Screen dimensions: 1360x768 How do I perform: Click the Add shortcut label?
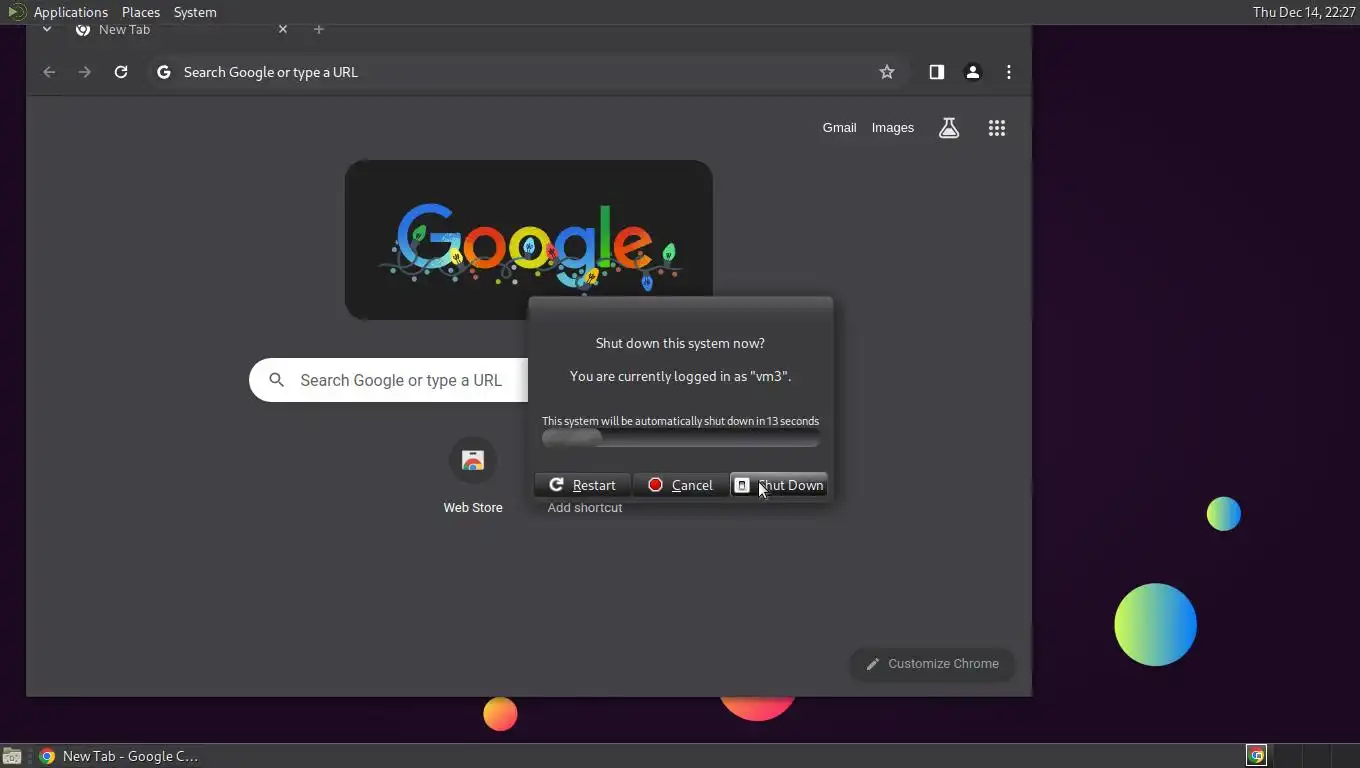585,508
